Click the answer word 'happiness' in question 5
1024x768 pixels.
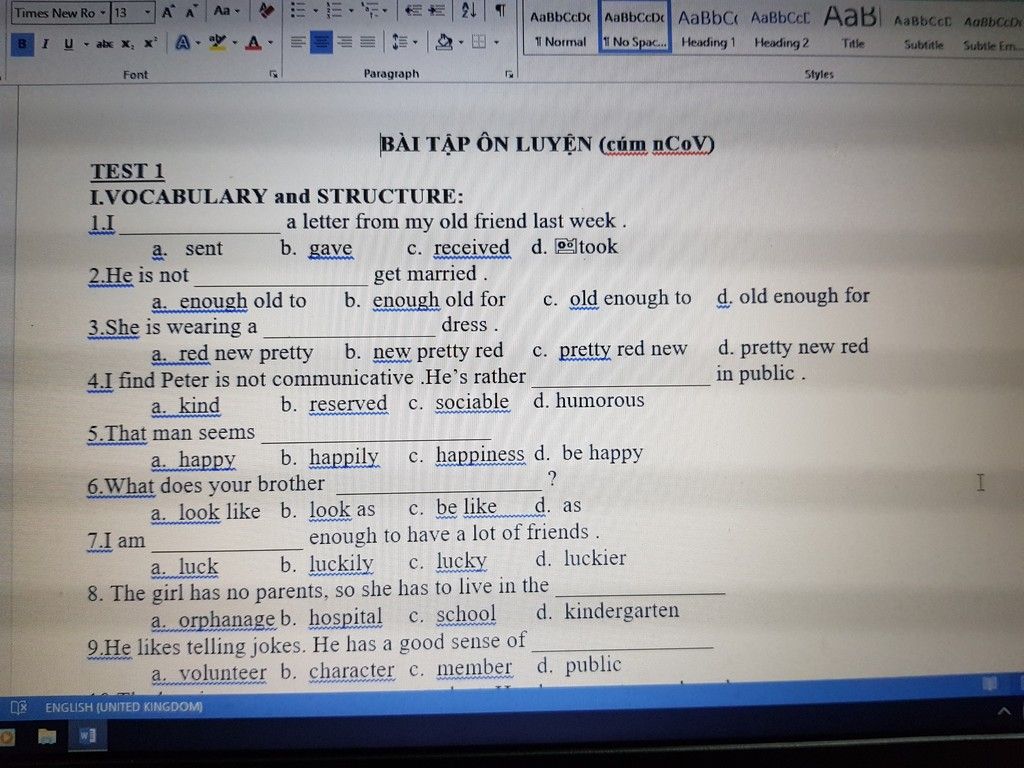(x=480, y=455)
